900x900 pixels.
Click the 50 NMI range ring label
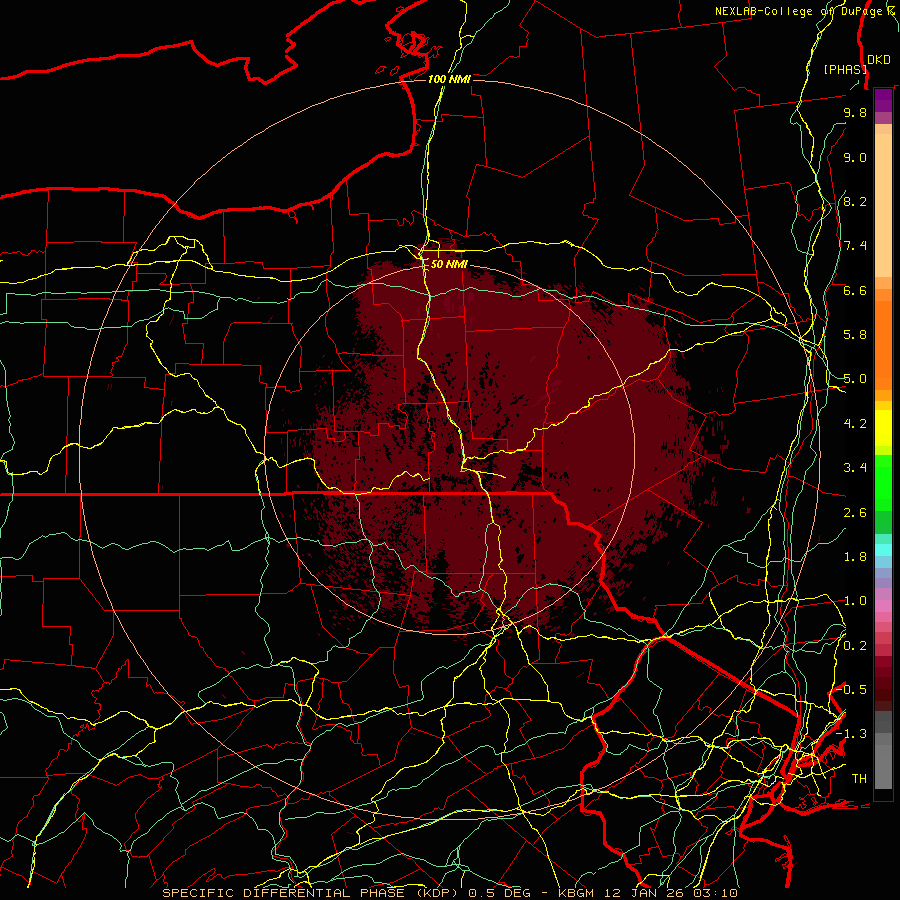pyautogui.click(x=449, y=264)
